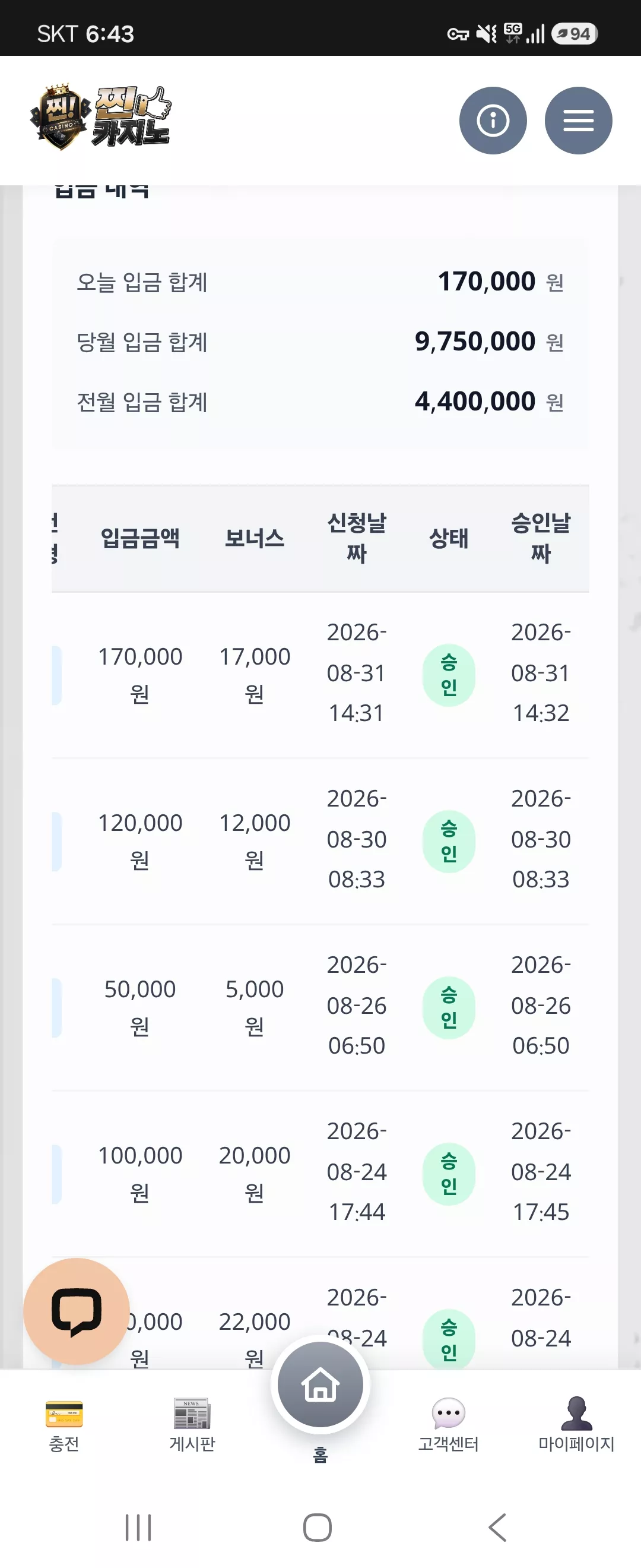
Task: Select the 보너스 column header
Action: point(254,539)
